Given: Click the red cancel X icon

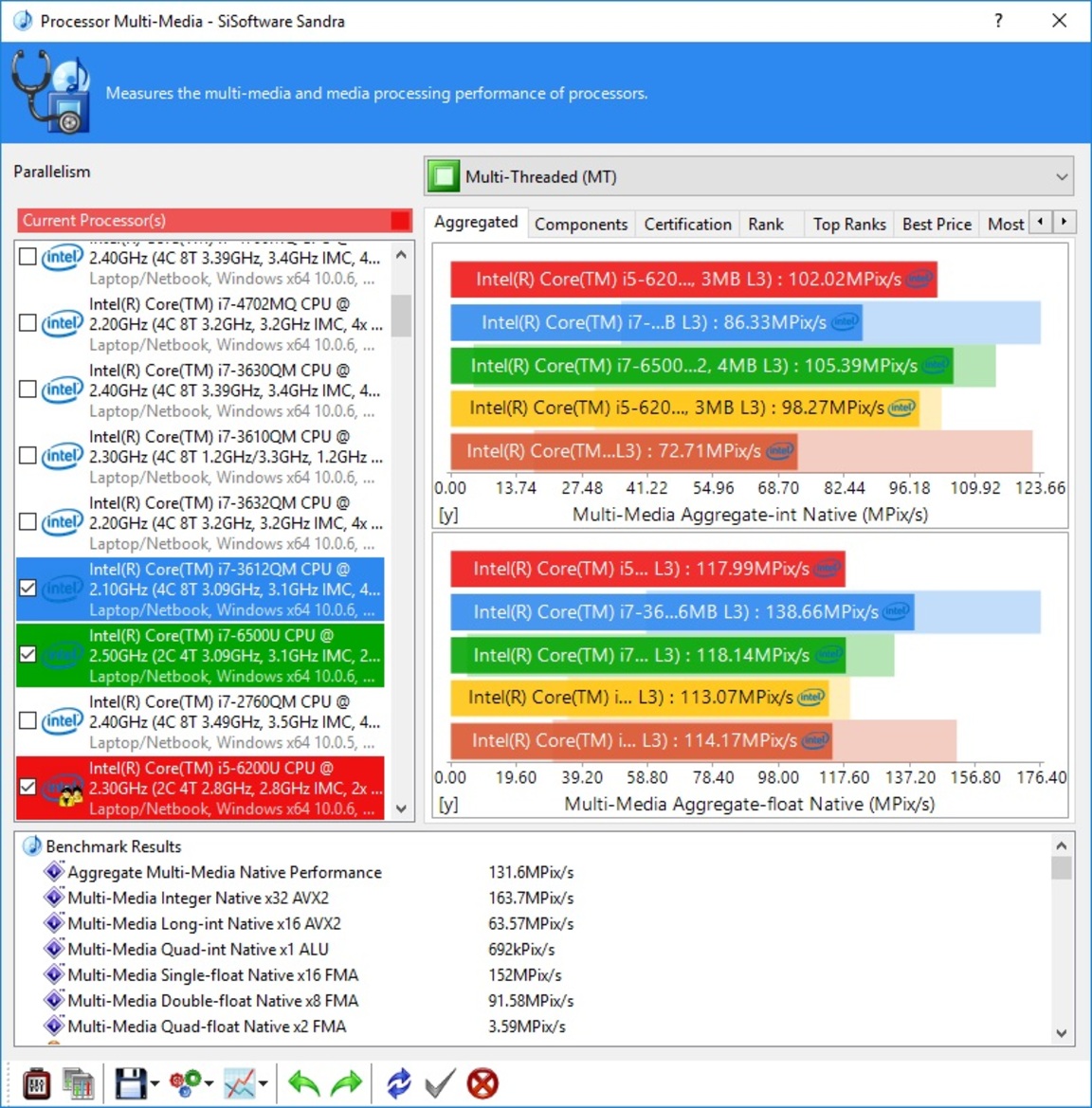Looking at the screenshot, I should 482,1083.
